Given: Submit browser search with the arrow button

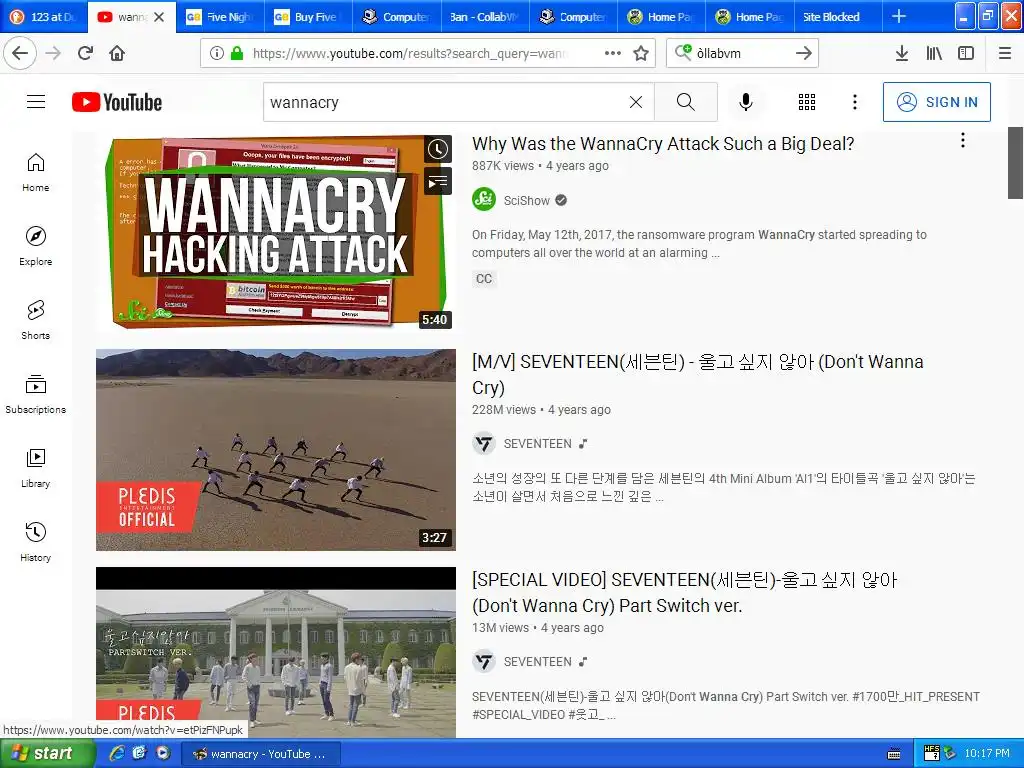Looking at the screenshot, I should coord(804,53).
